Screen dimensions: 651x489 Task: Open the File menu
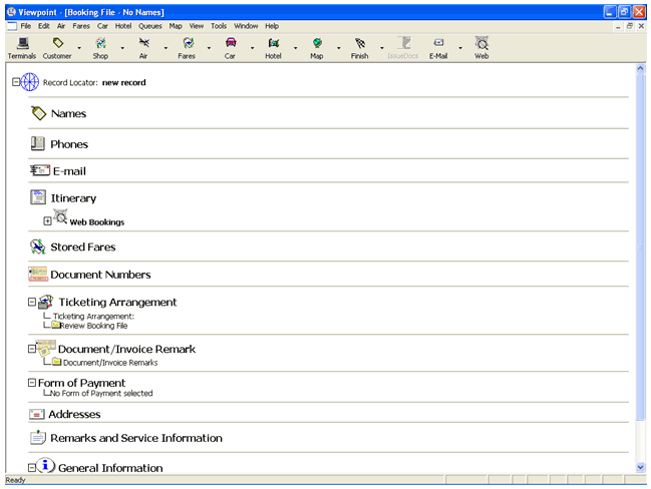(26, 26)
